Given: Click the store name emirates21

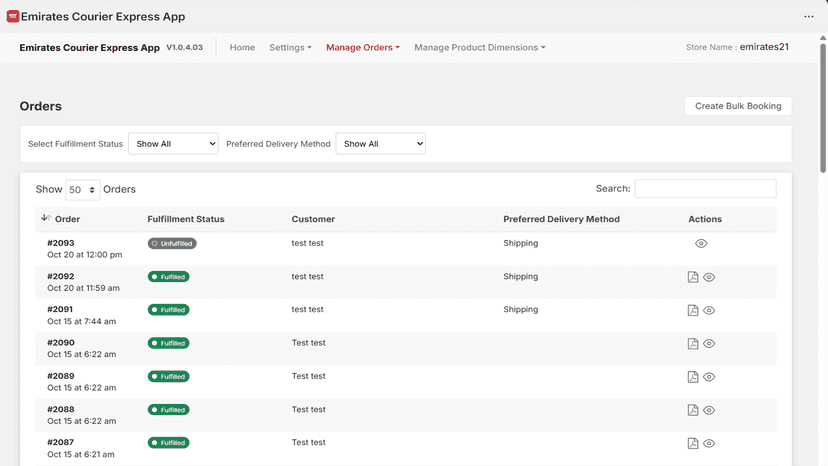Looking at the screenshot, I should pos(764,47).
